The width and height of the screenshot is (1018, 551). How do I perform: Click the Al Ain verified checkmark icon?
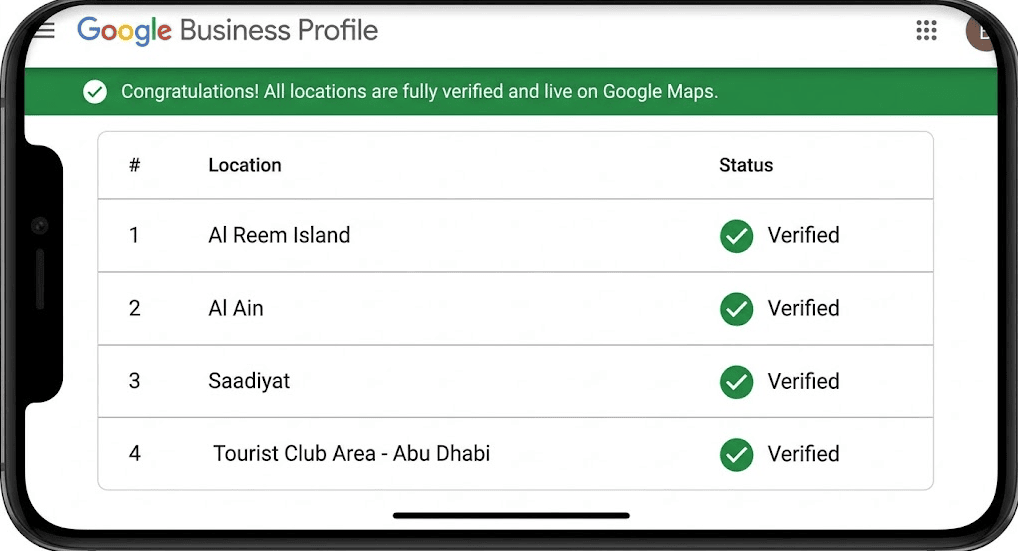pyautogui.click(x=736, y=308)
